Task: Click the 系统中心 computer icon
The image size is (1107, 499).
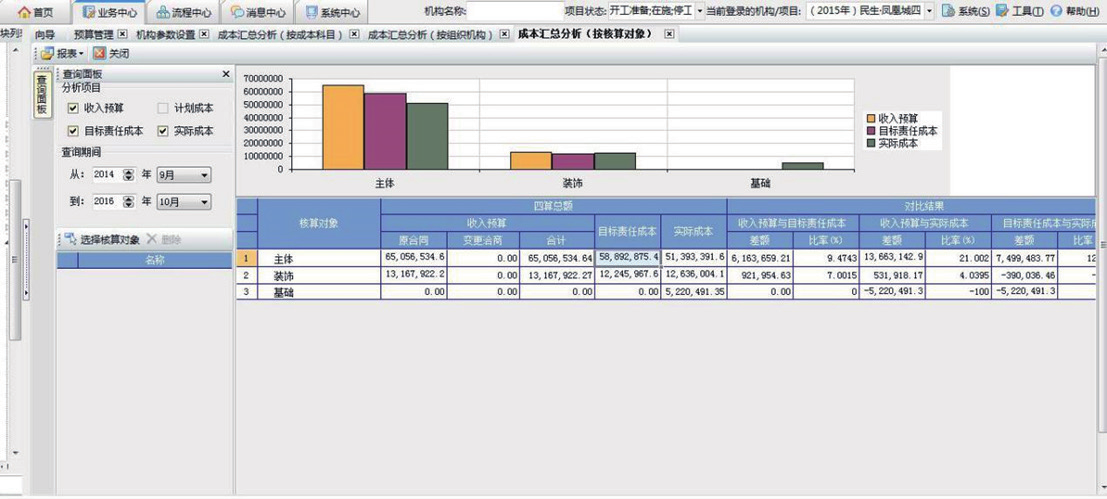Action: 312,12
